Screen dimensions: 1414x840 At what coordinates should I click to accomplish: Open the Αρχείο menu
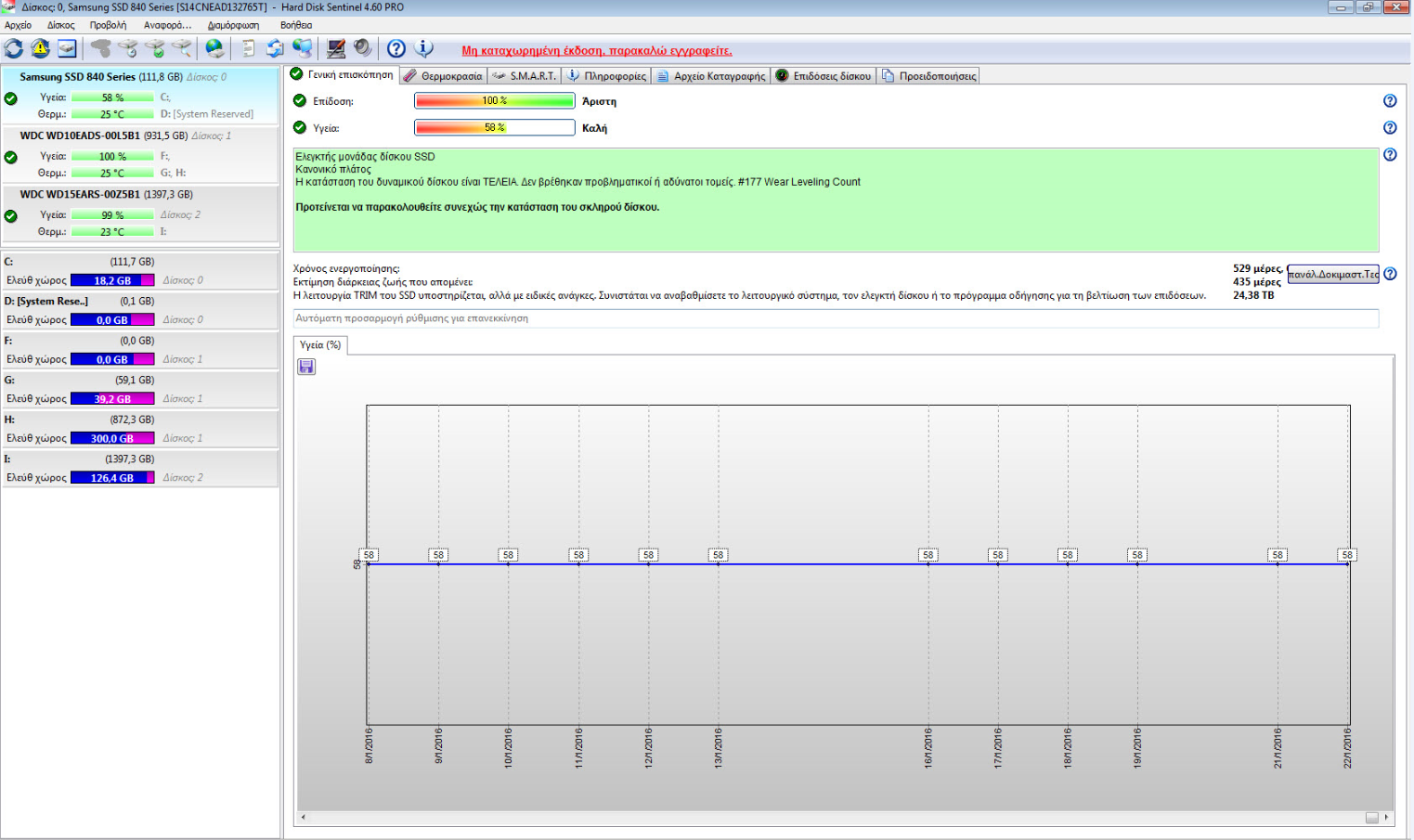click(19, 25)
